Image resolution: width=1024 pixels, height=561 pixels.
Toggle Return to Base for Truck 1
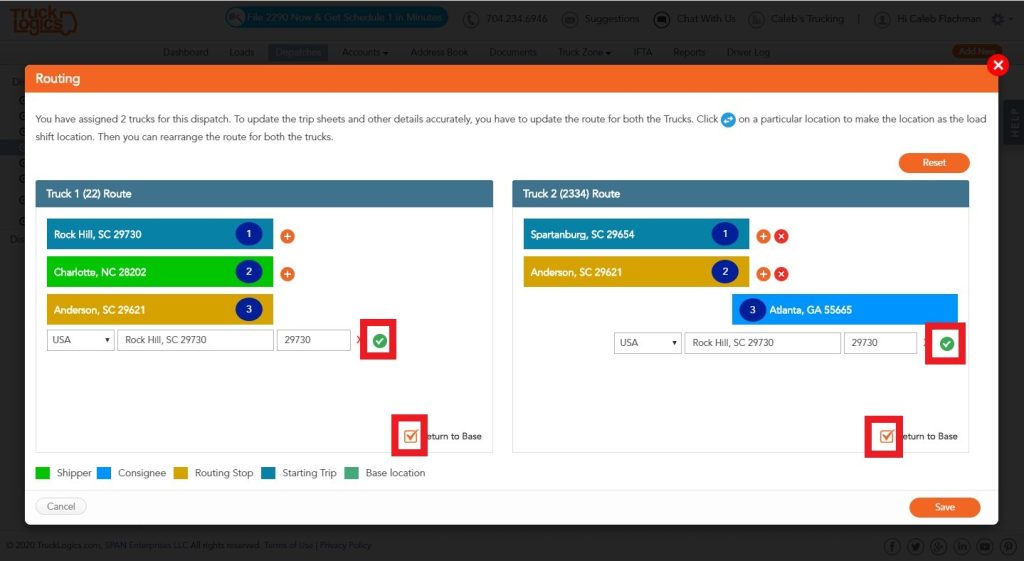[410, 436]
